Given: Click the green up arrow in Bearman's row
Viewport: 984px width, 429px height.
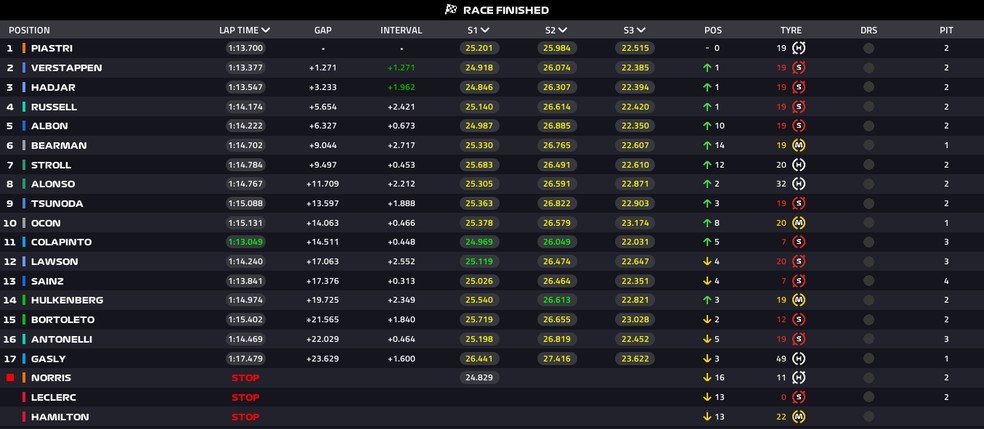Looking at the screenshot, I should 707,146.
